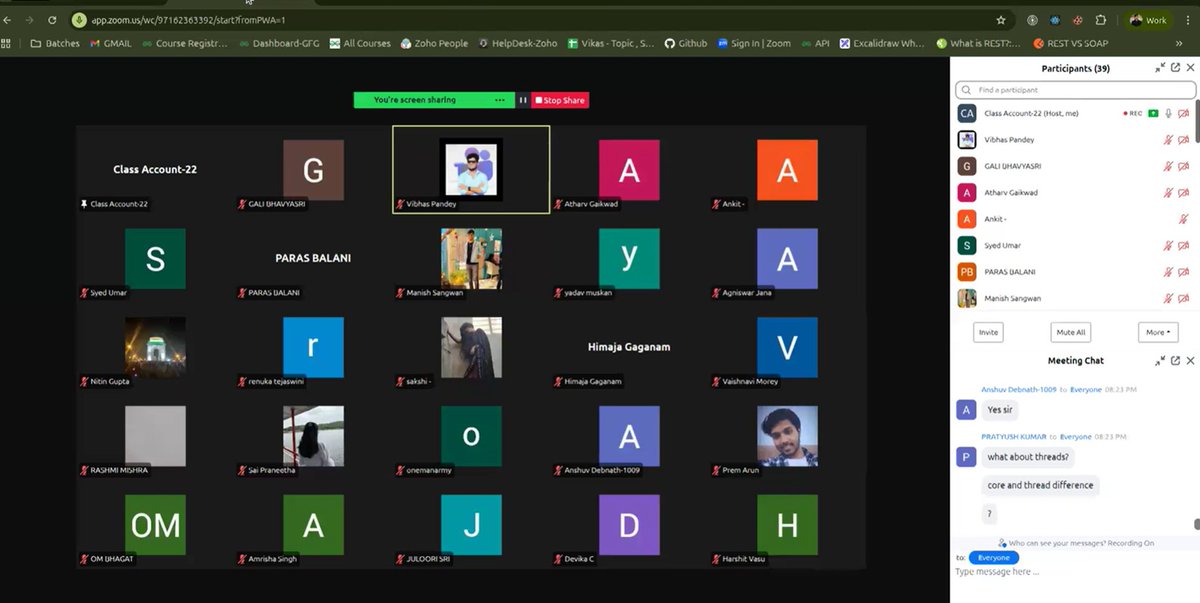Collapse the Meeting Chat panel with the arrows icon
This screenshot has height=603, width=1200.
[x=1160, y=361]
